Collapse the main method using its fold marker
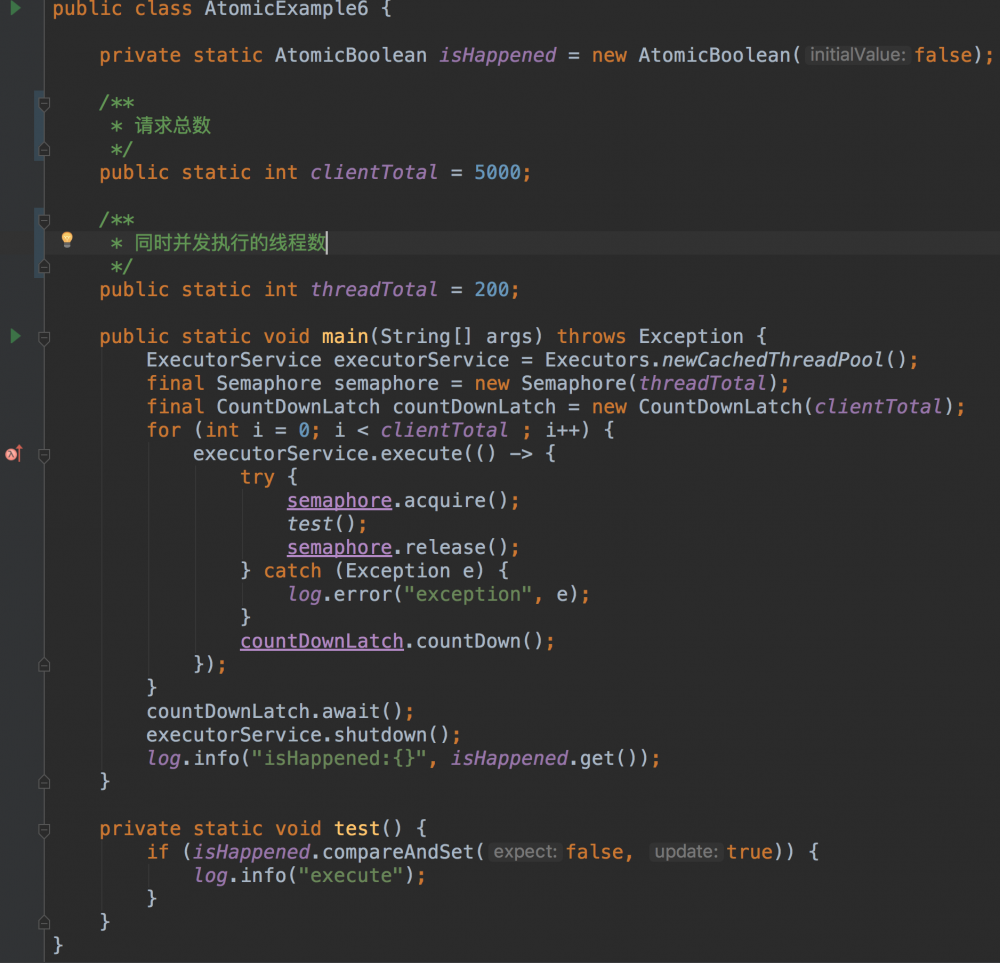Viewport: 1000px width, 963px height. tap(44, 337)
